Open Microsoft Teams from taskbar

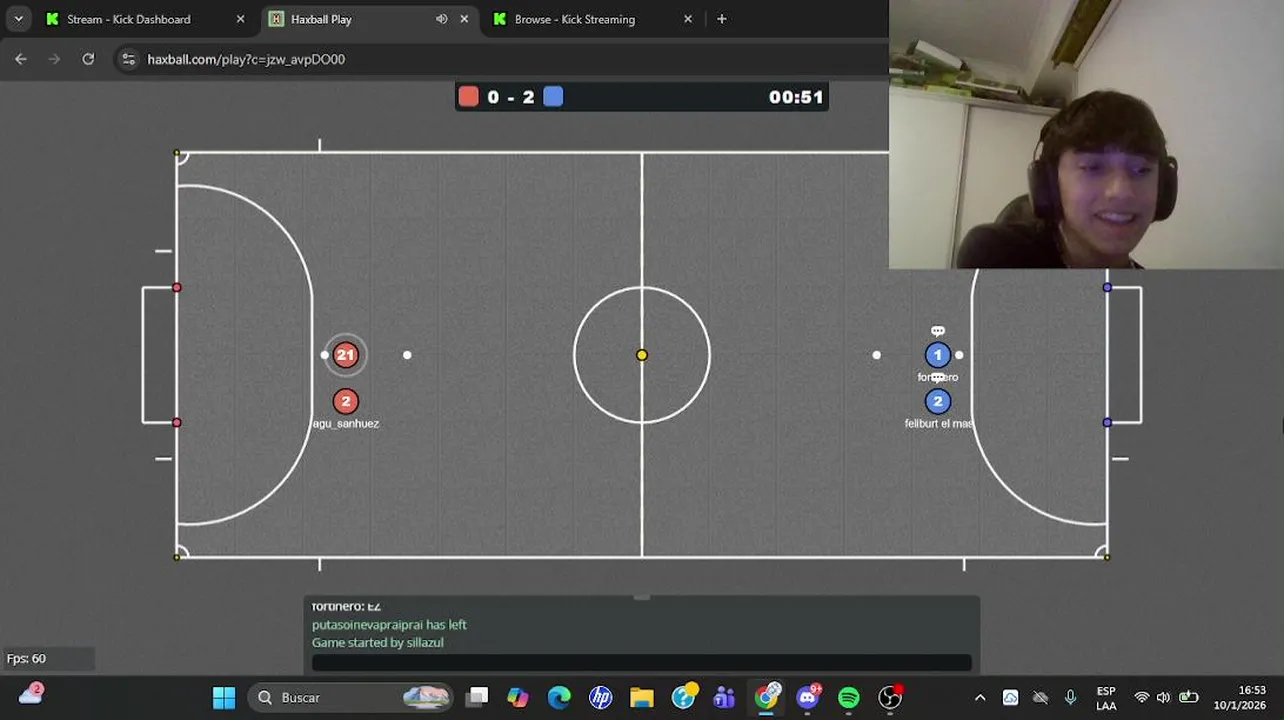[x=724, y=697]
